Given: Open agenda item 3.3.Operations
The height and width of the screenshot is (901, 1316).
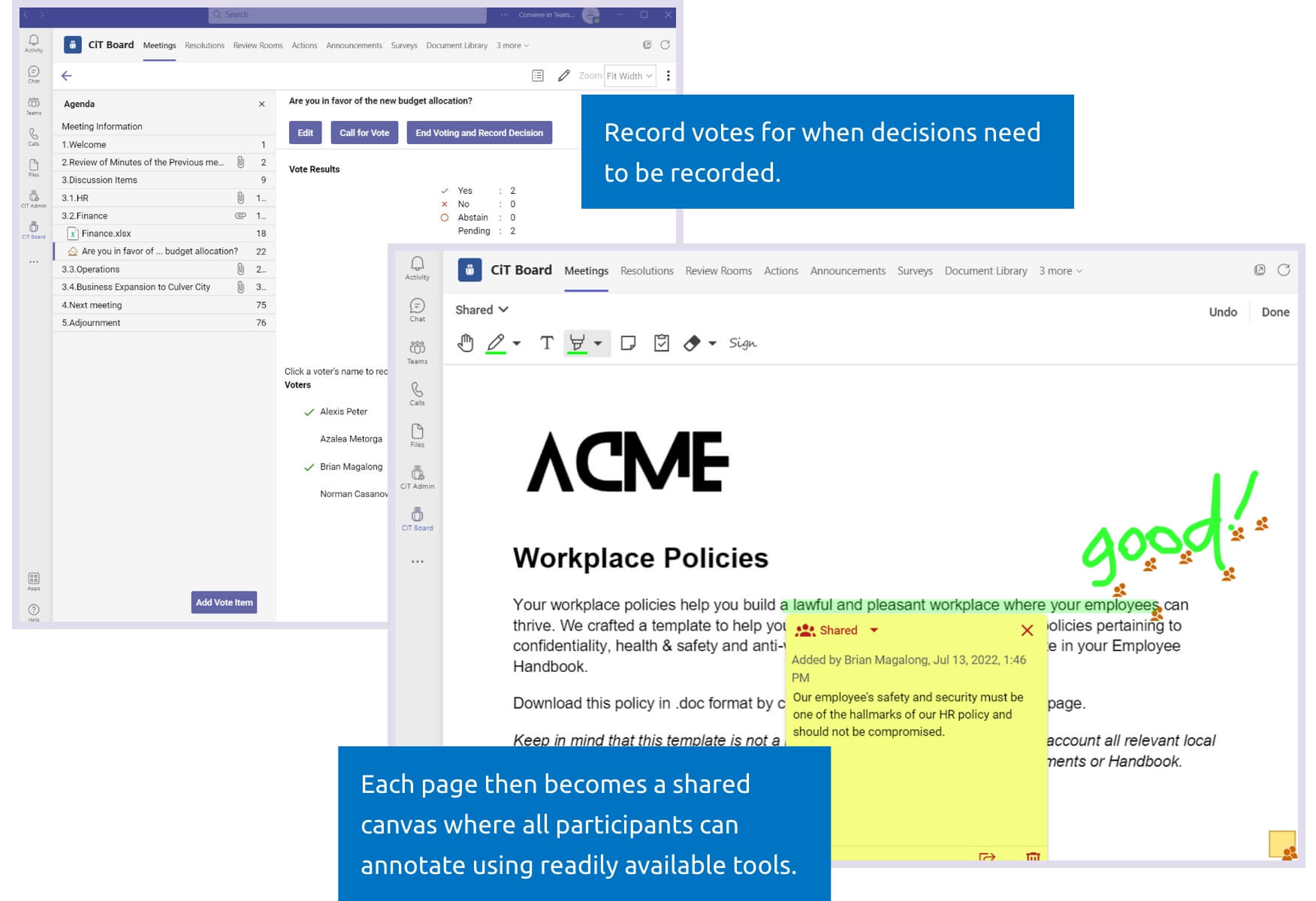Looking at the screenshot, I should 90,270.
